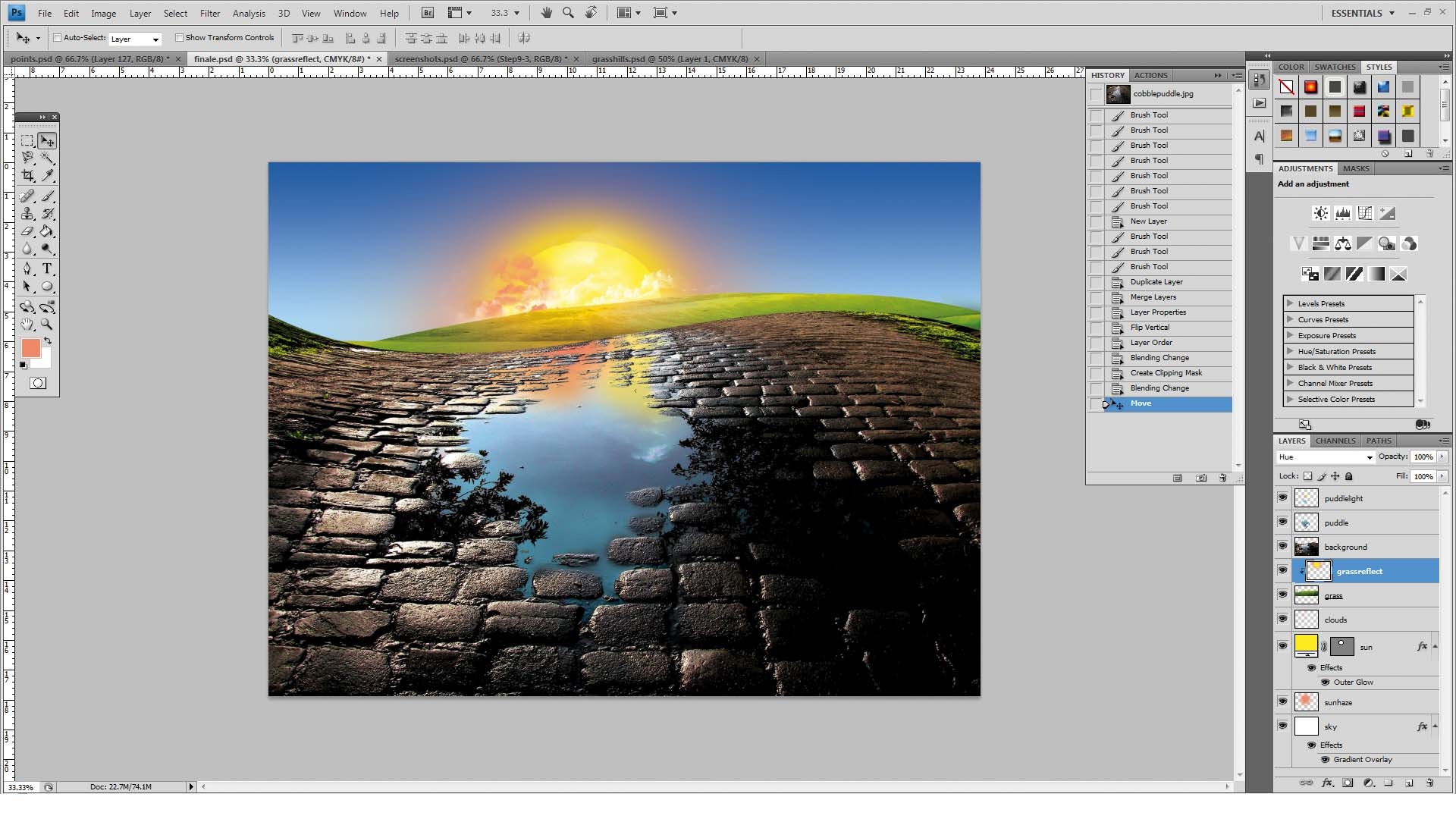This screenshot has width=1456, height=819.
Task: Open the ESSENTIALS workspace dropdown
Action: 1363,13
